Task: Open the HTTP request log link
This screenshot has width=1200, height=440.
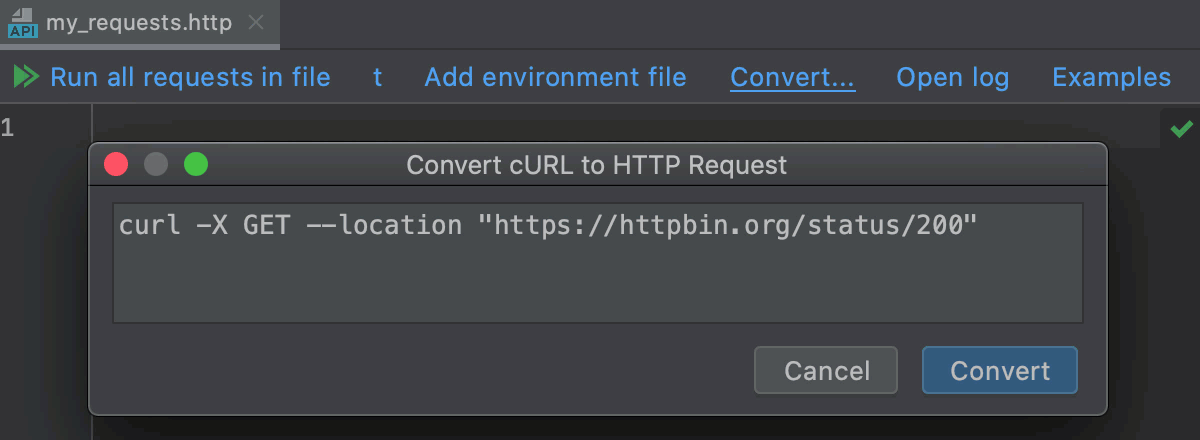Action: (x=952, y=77)
